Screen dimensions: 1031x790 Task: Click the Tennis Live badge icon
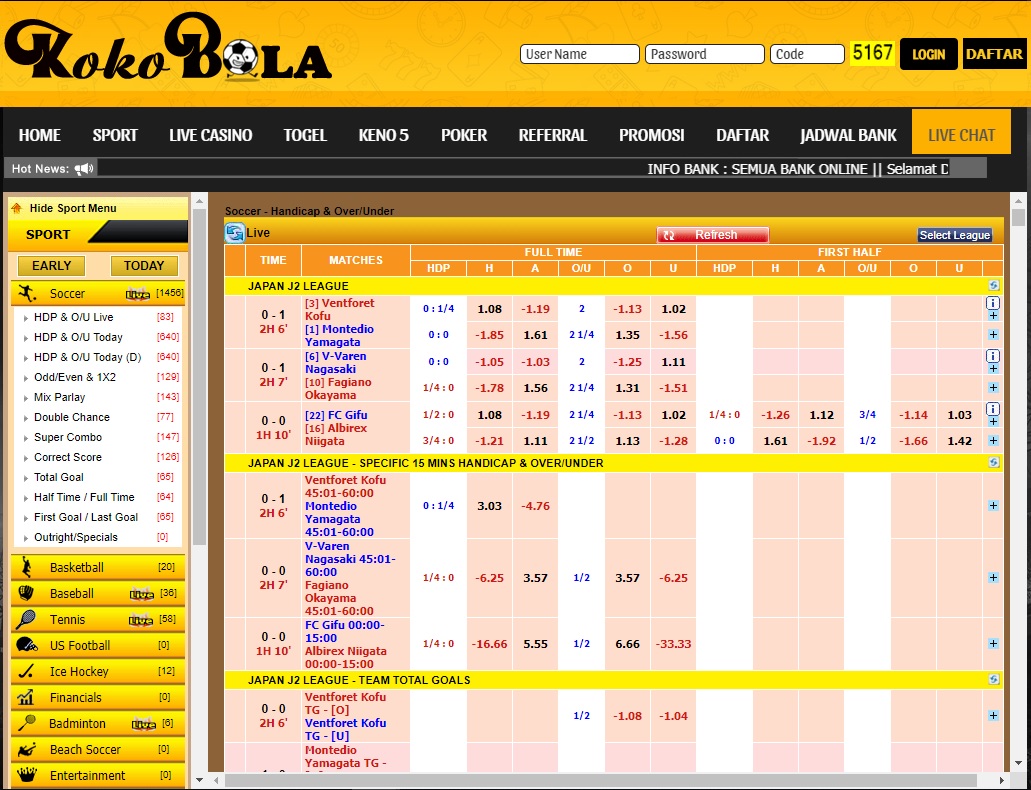[141, 620]
